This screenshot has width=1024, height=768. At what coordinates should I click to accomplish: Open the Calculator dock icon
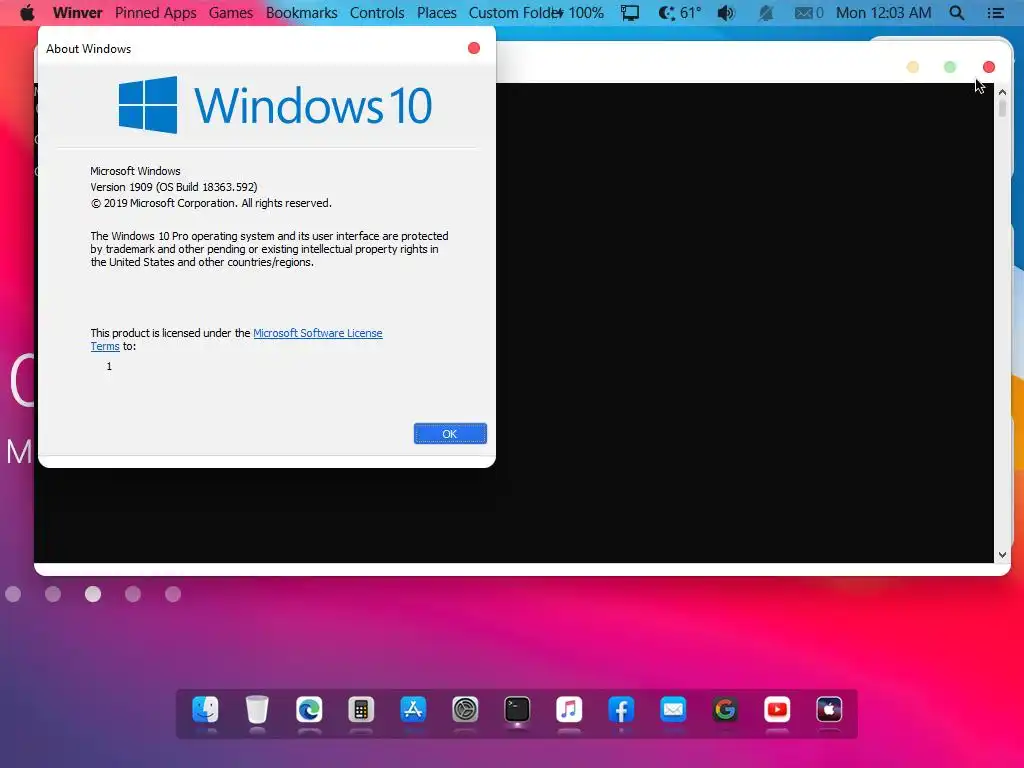361,710
